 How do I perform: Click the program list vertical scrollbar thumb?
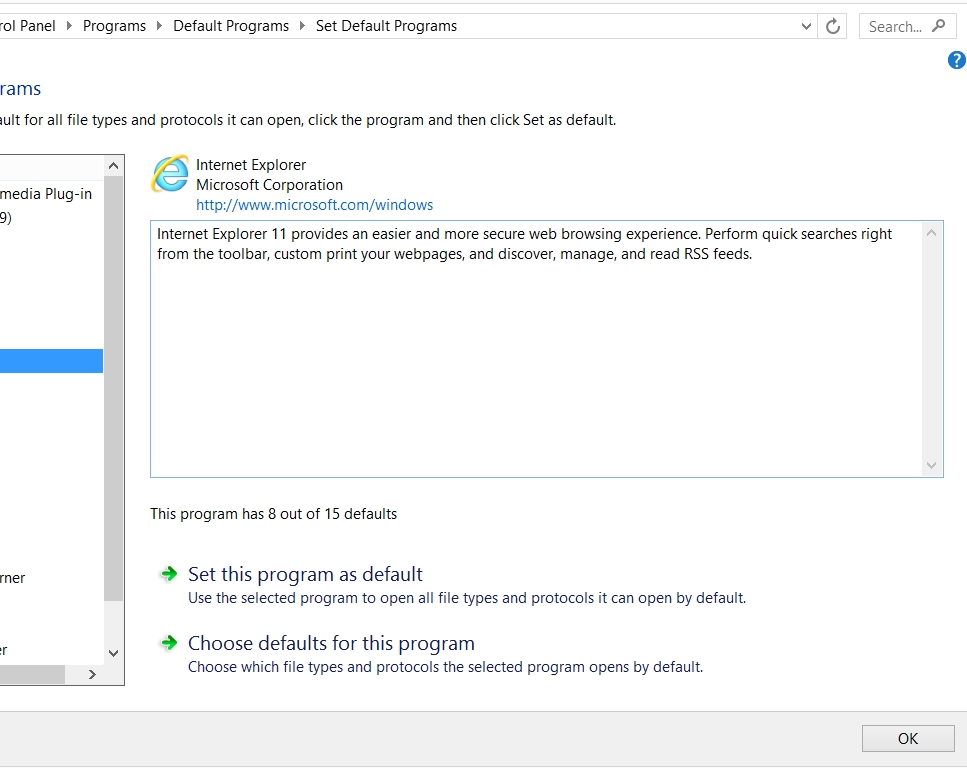click(113, 389)
